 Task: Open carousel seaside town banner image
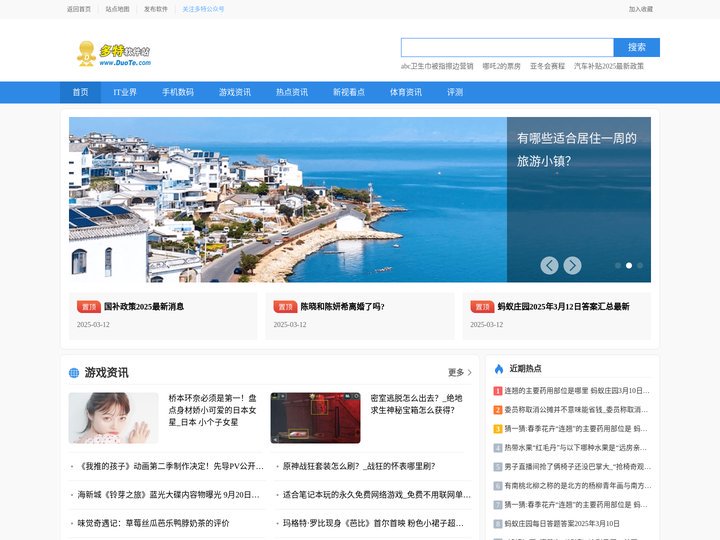tap(288, 200)
